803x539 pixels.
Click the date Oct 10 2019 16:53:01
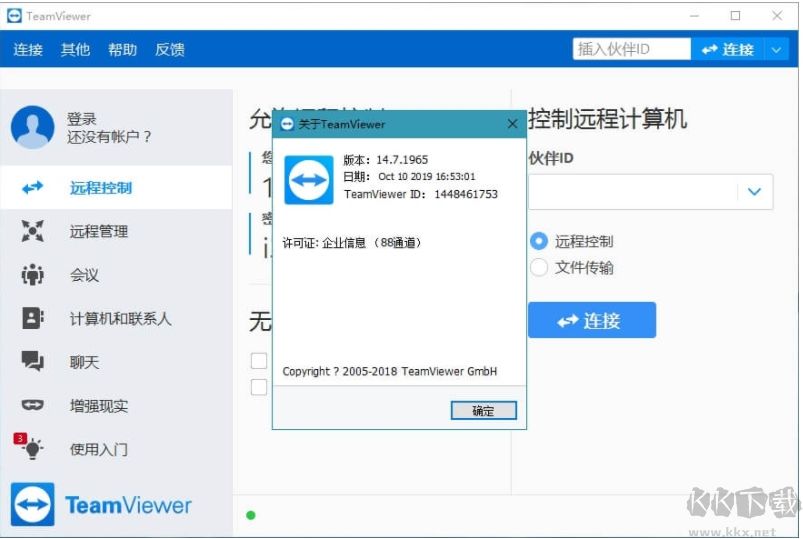point(427,177)
